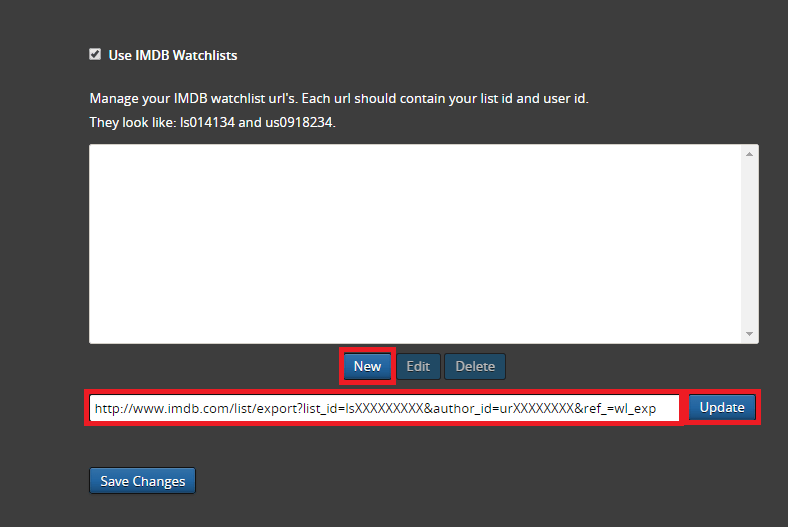
Task: Click the "Use IMDB Watchlists" label text
Action: point(172,56)
